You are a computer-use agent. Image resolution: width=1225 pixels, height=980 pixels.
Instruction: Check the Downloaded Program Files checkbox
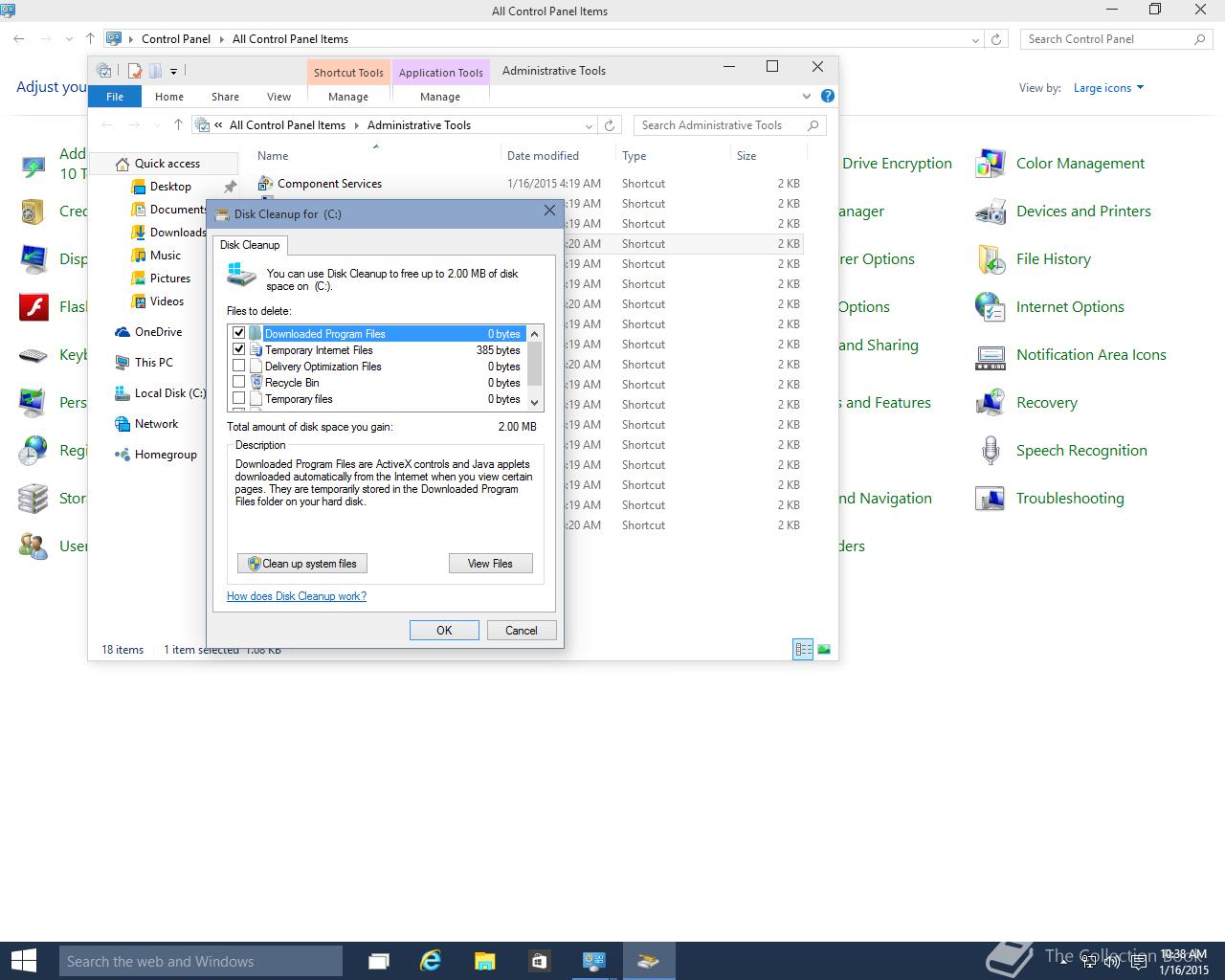coord(239,333)
